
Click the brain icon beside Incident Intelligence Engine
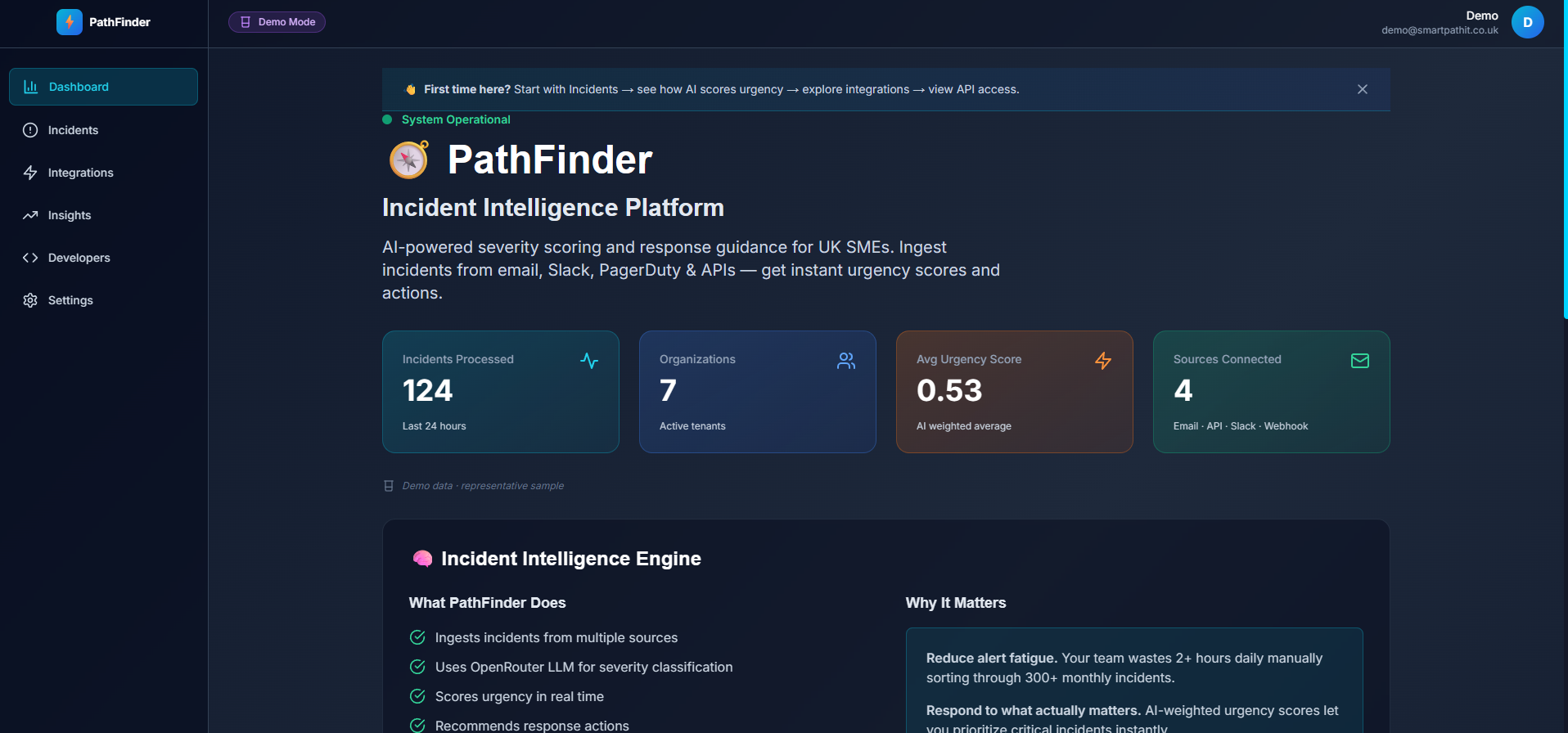(x=422, y=559)
